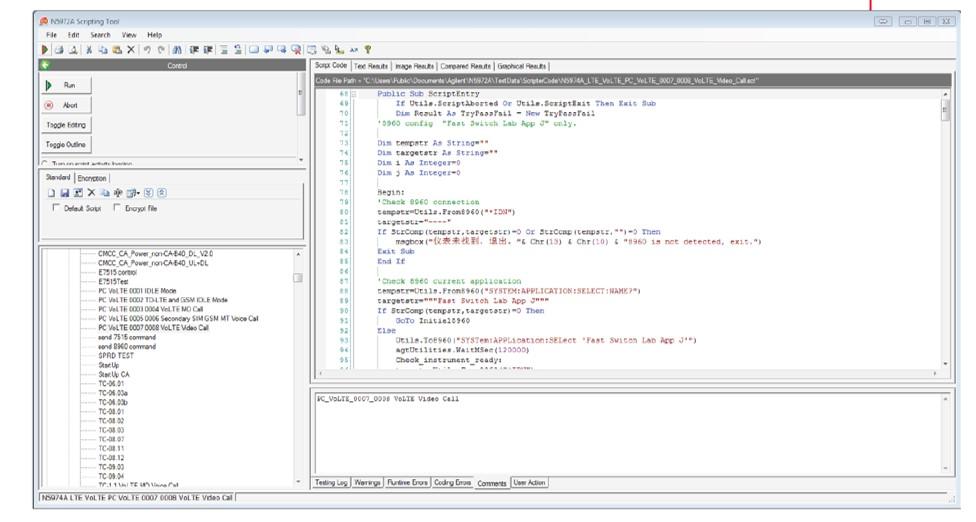Toggle the Encrypt File checkbox
The height and width of the screenshot is (522, 976).
point(117,208)
